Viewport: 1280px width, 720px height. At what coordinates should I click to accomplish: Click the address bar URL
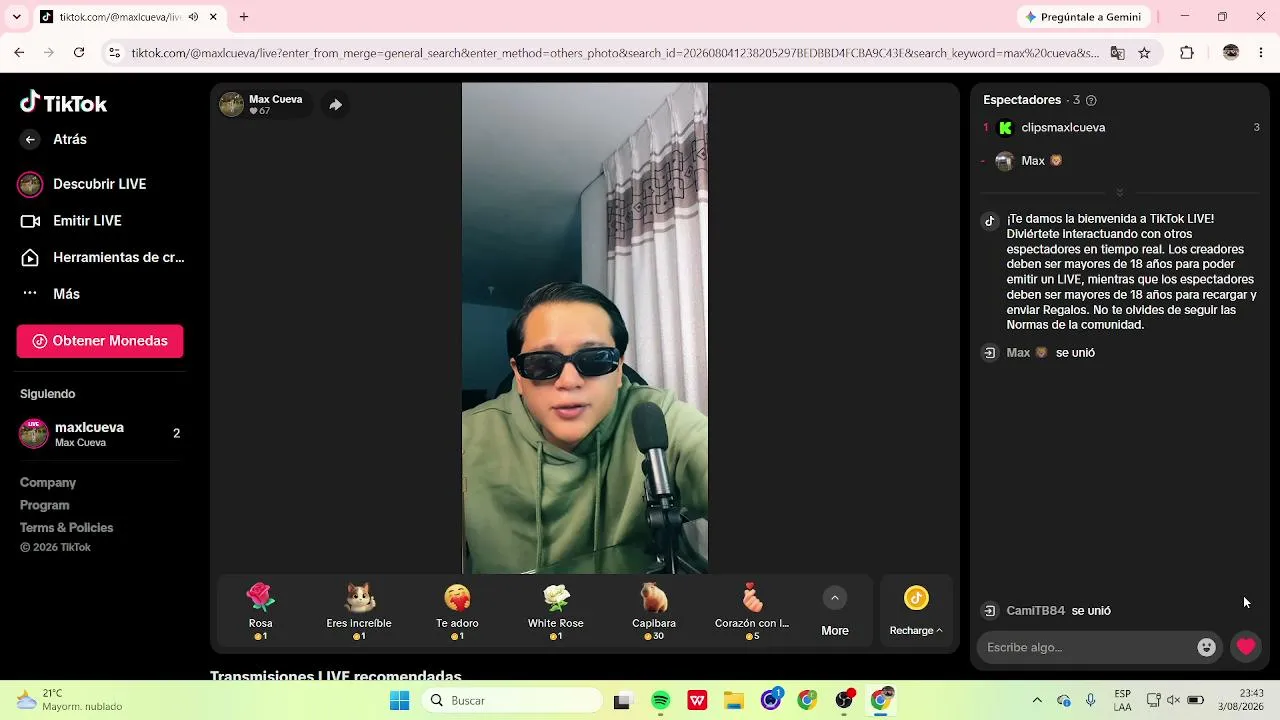click(615, 53)
